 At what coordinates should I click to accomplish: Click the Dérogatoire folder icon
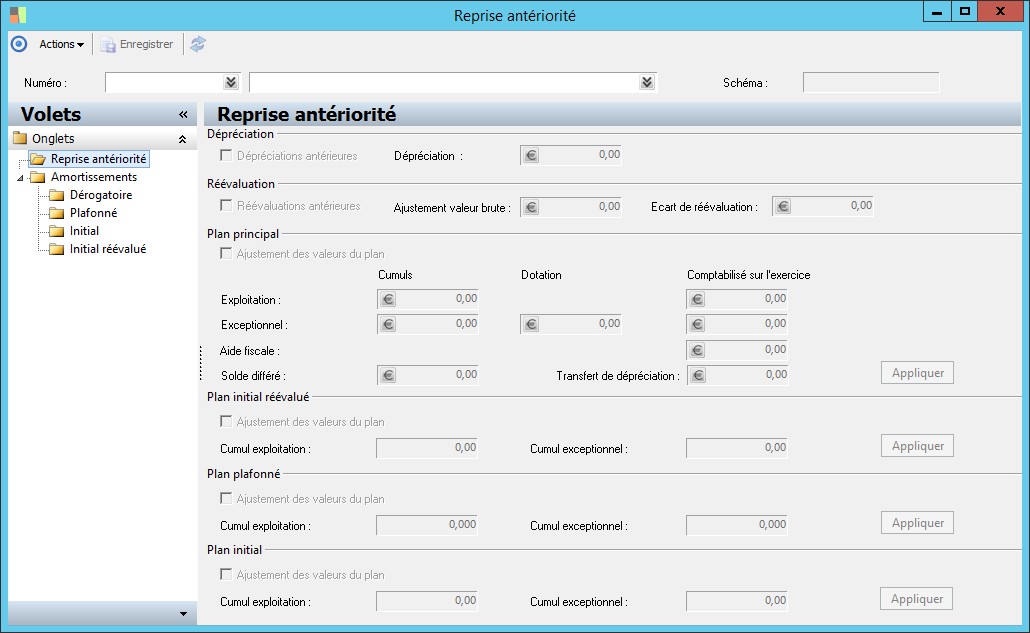tap(57, 195)
